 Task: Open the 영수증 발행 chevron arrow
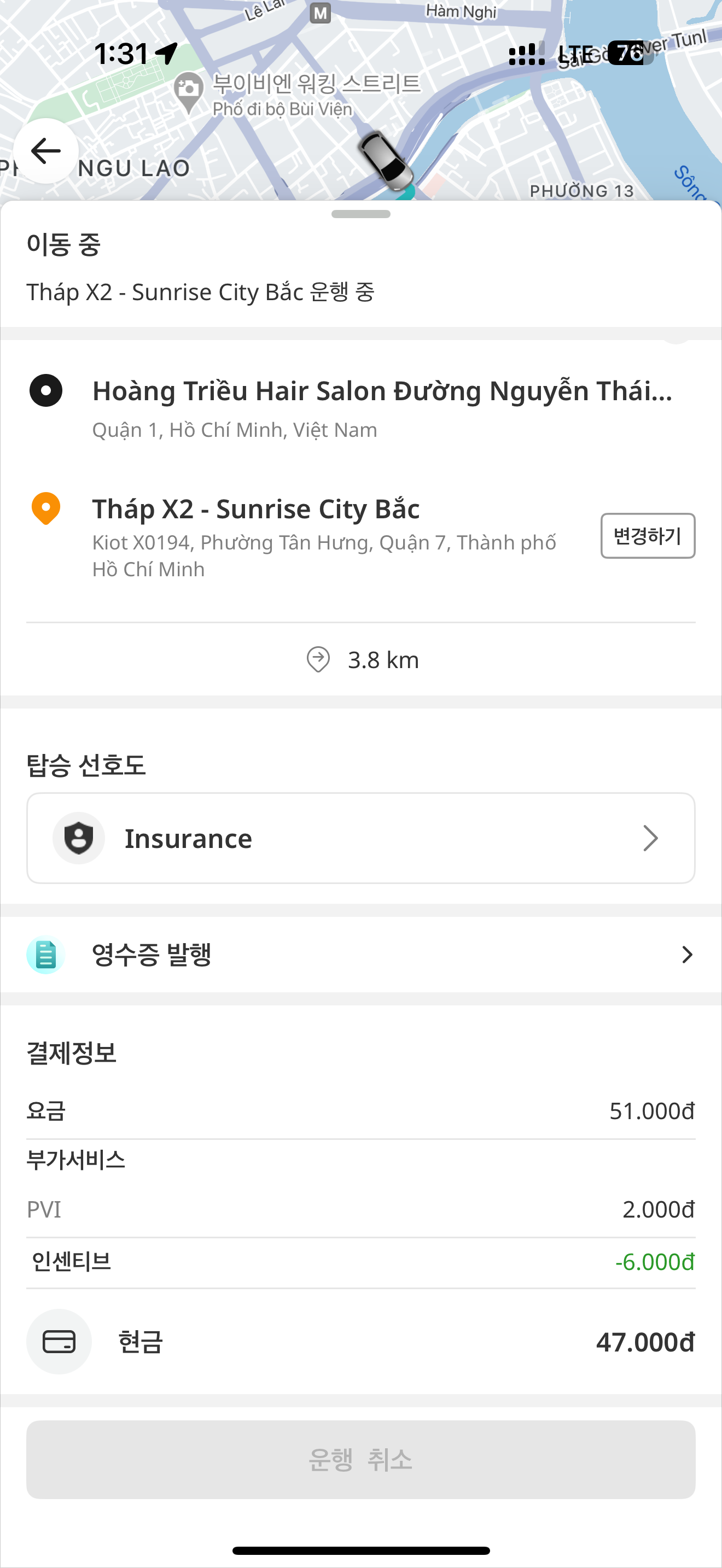[x=688, y=955]
